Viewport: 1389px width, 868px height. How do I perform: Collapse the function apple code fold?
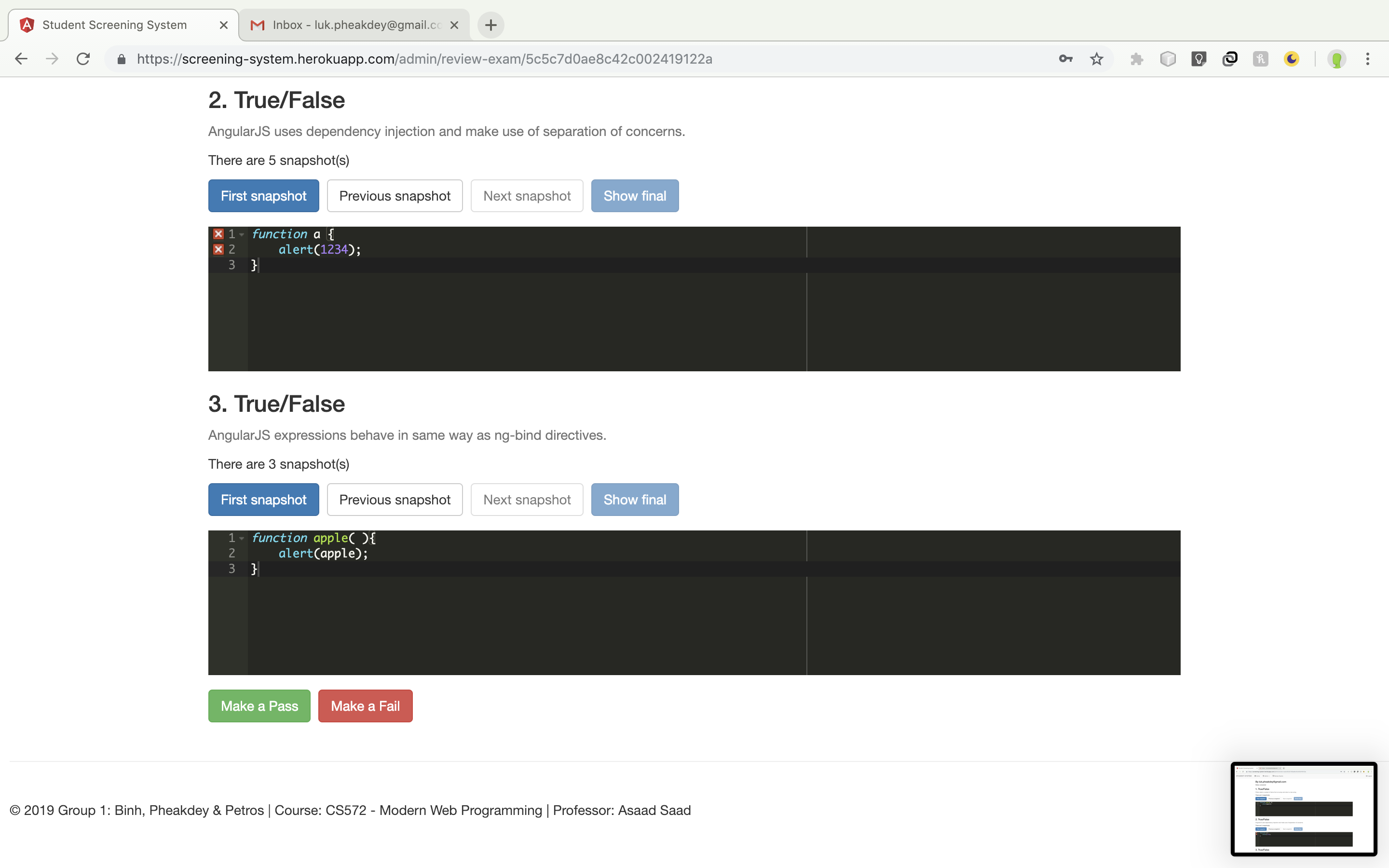coord(242,538)
